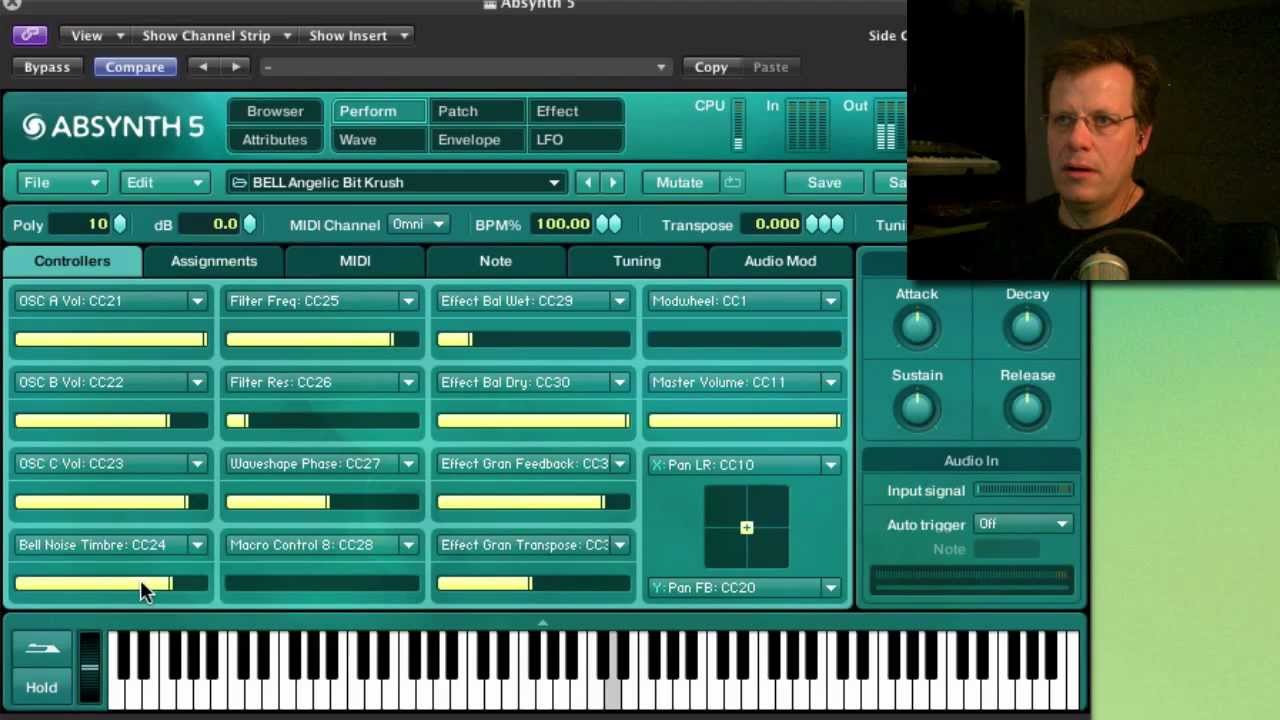
Task: Turn the Sustain knob
Action: tap(917, 408)
